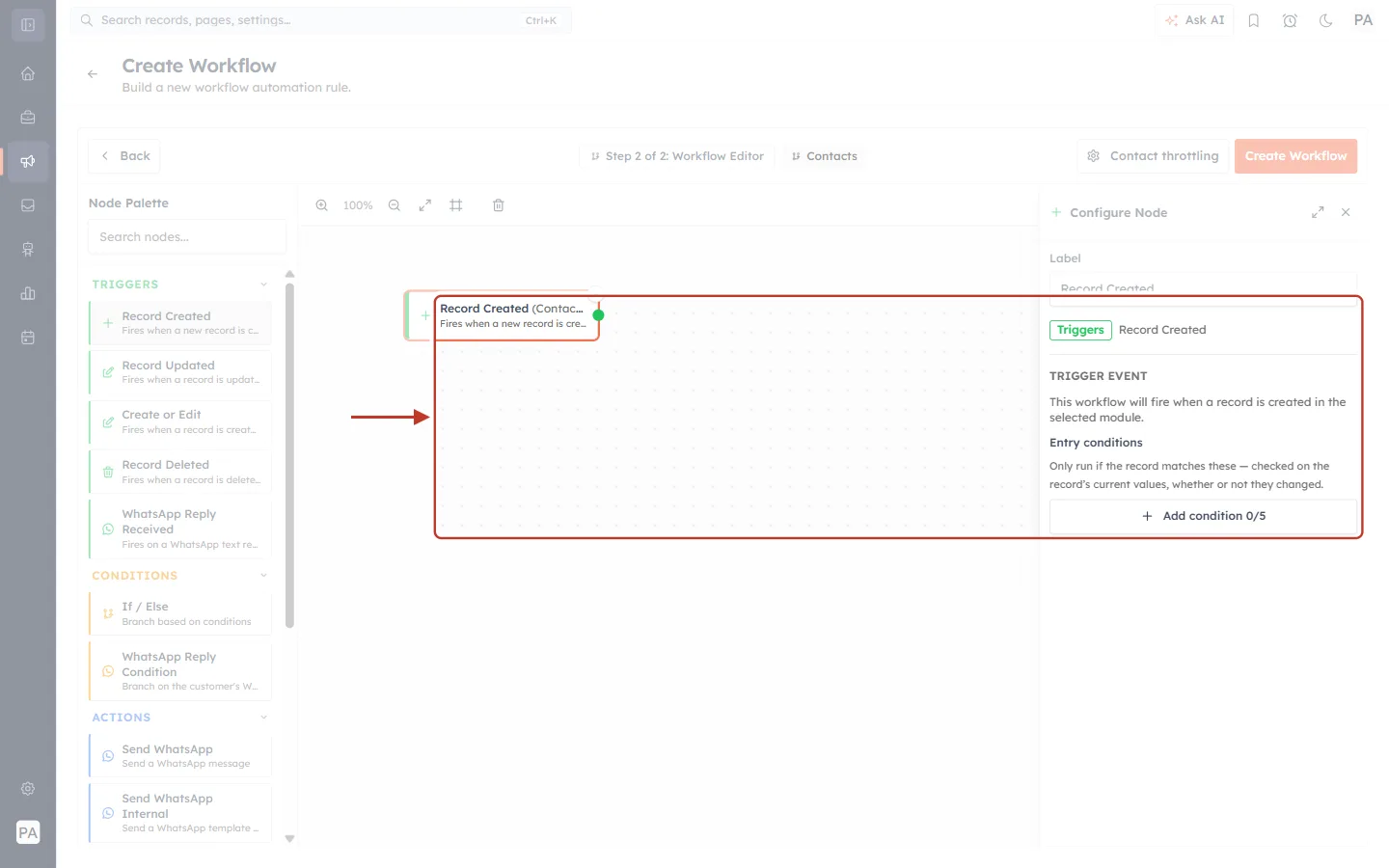Select WhatsApp Reply Received trigger node
1389x868 pixels.
pos(180,529)
